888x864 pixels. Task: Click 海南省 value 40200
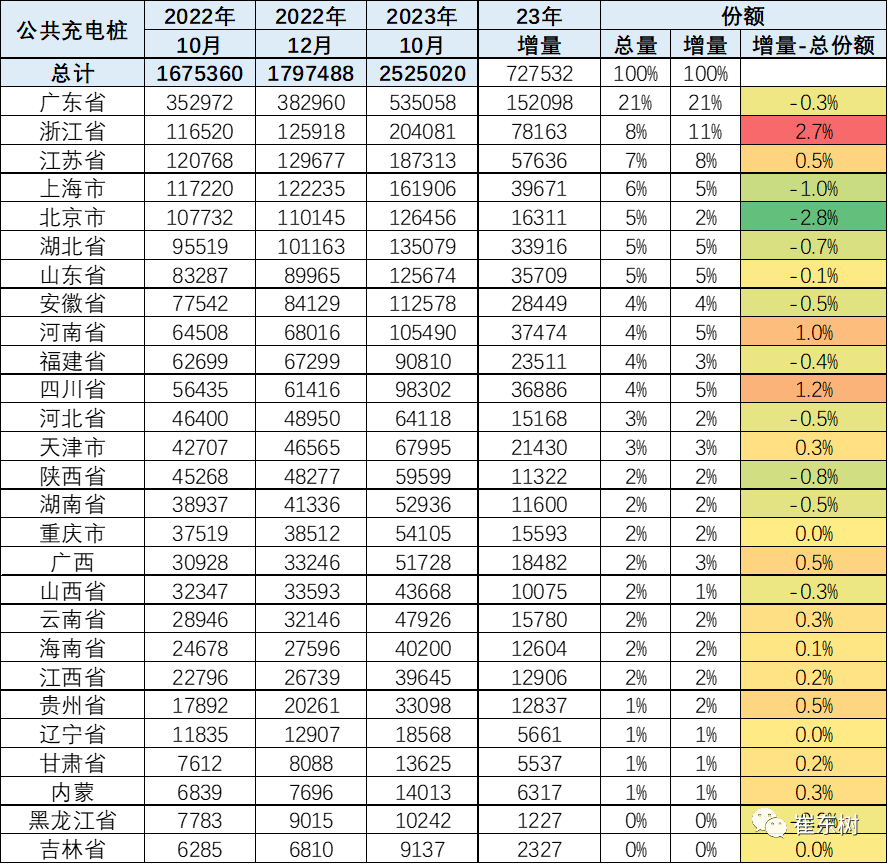(x=422, y=648)
